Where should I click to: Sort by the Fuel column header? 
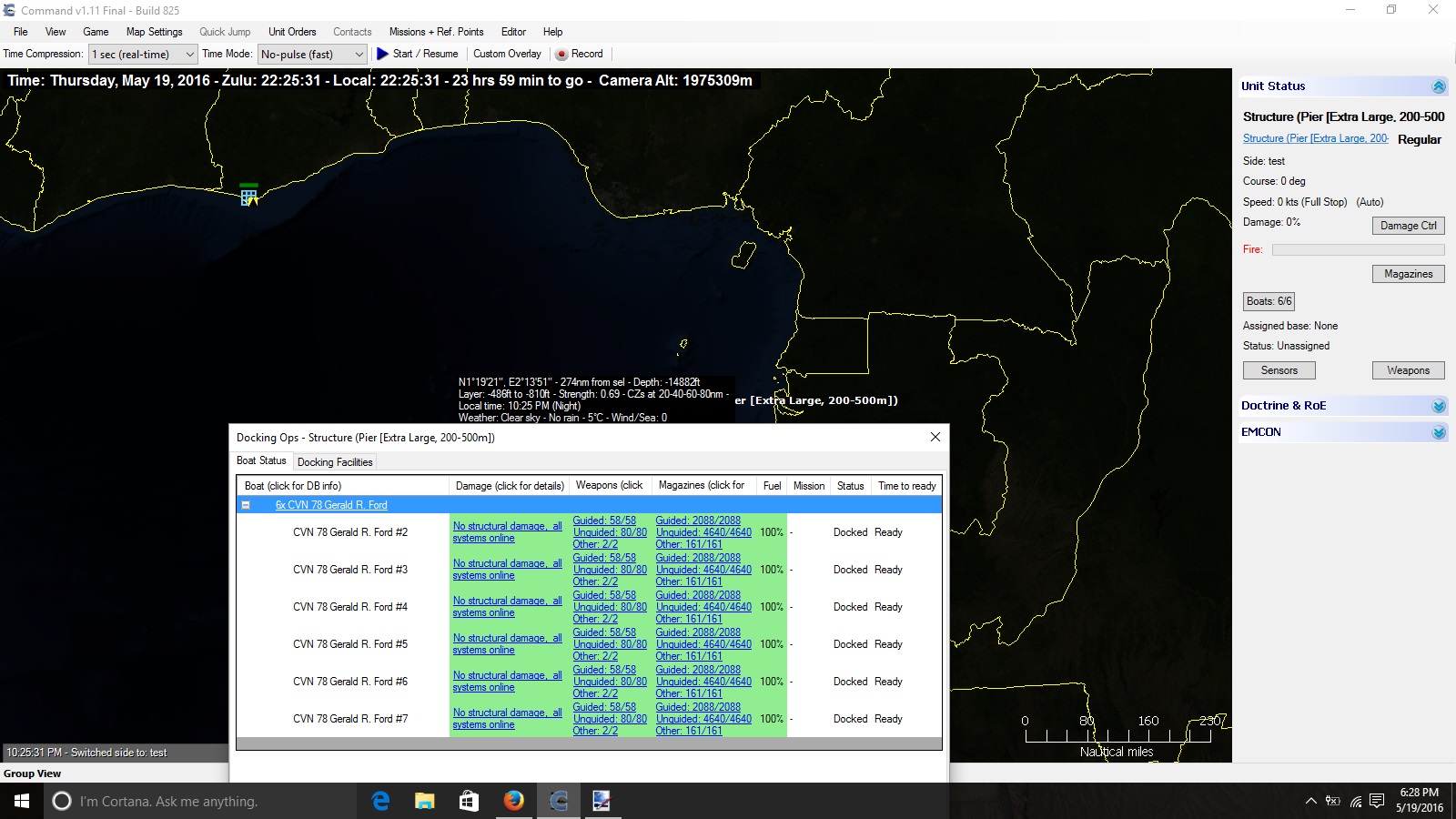pyautogui.click(x=772, y=486)
